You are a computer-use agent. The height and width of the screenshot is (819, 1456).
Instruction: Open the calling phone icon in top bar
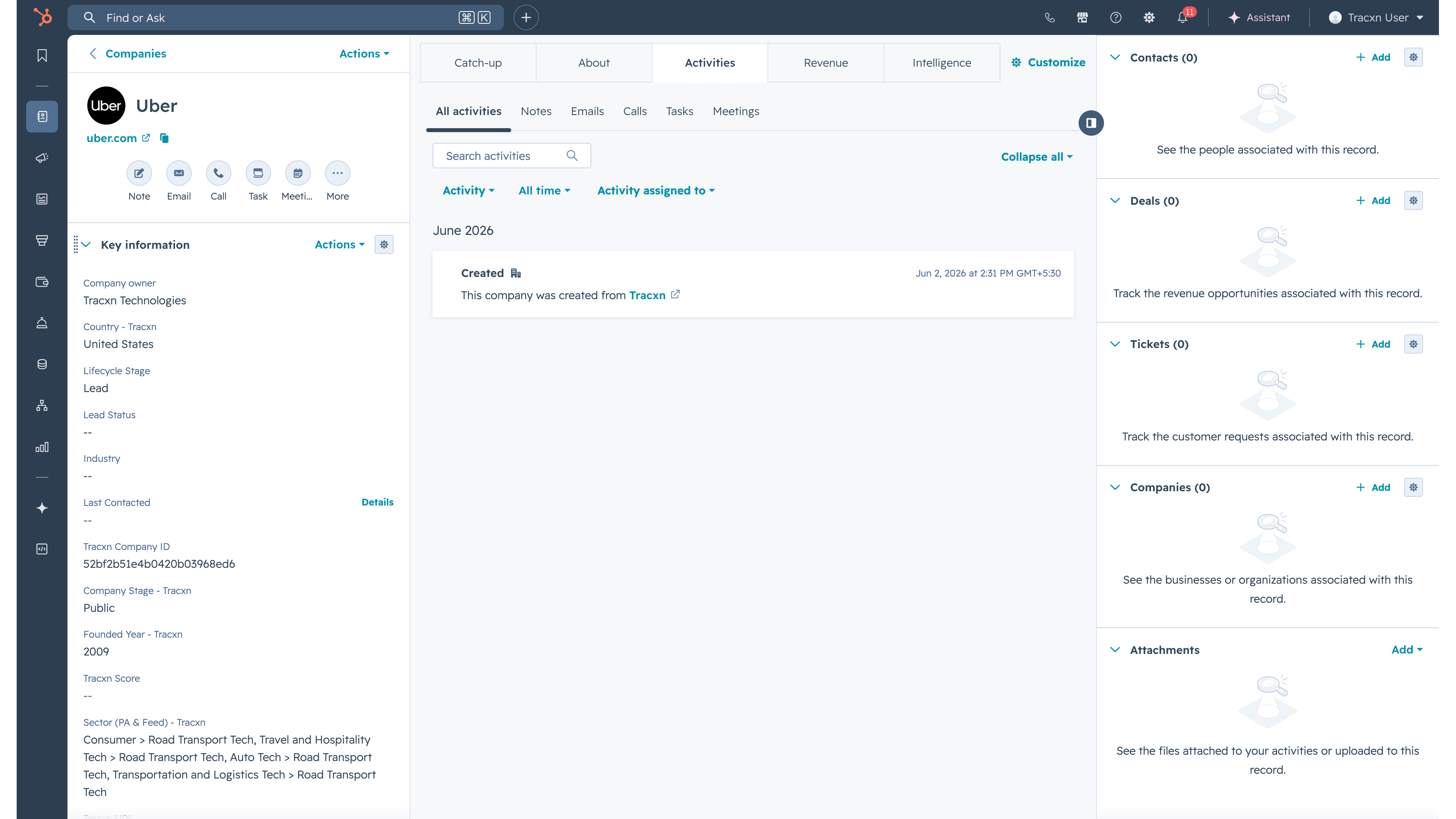[1050, 17]
